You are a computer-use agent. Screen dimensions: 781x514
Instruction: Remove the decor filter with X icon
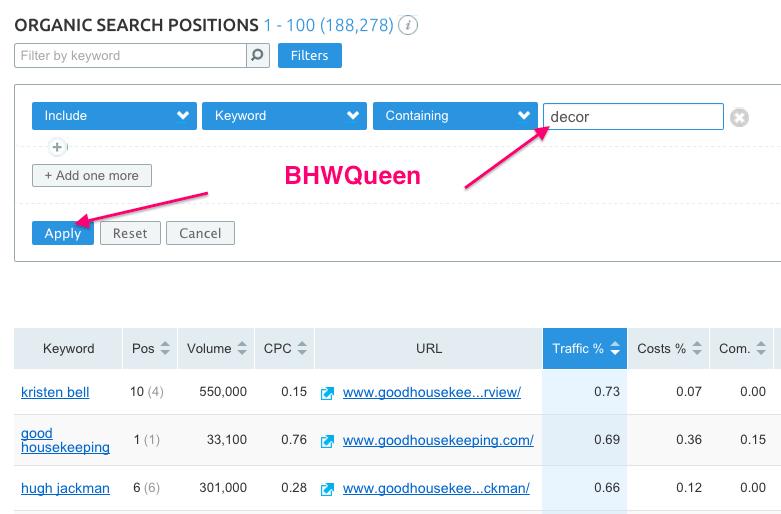[739, 117]
